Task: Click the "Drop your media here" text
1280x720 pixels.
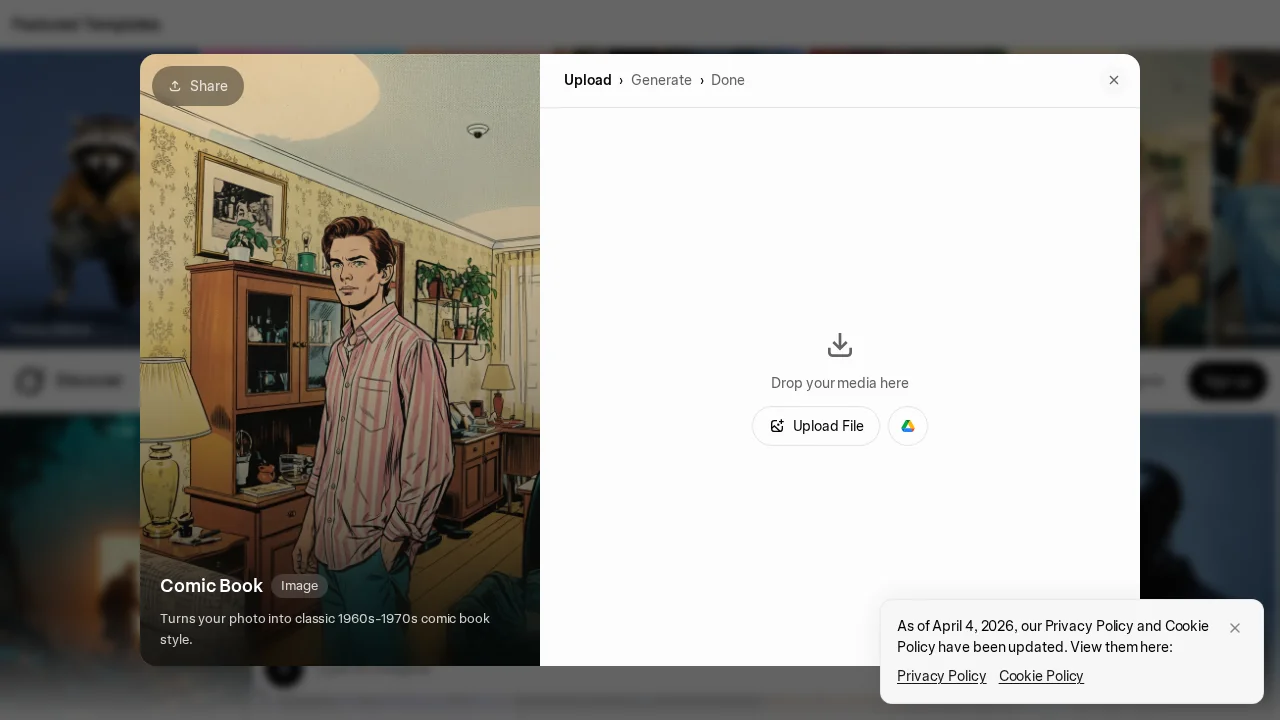Action: [840, 383]
